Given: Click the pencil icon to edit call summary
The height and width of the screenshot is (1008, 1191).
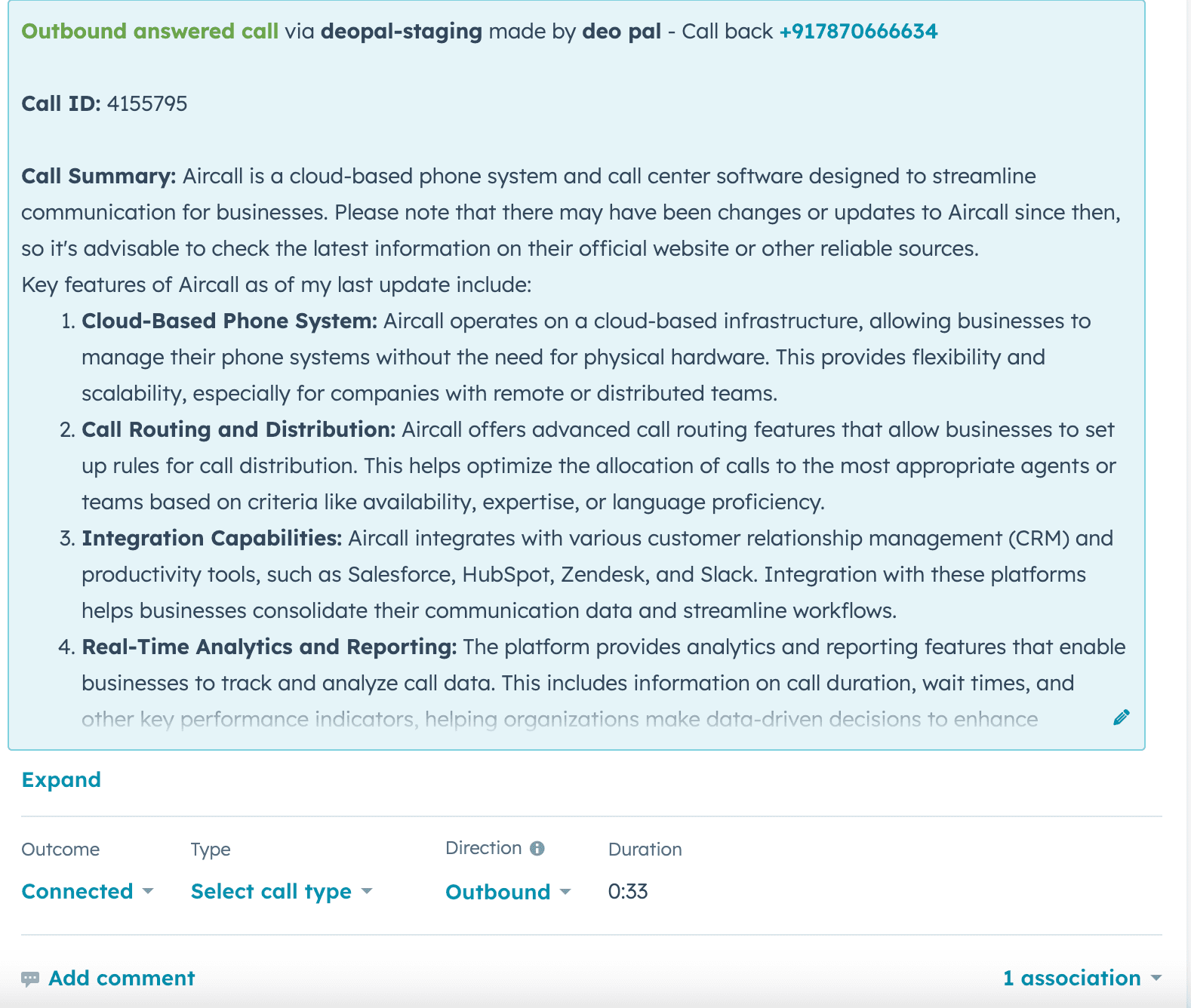Looking at the screenshot, I should coord(1121,718).
